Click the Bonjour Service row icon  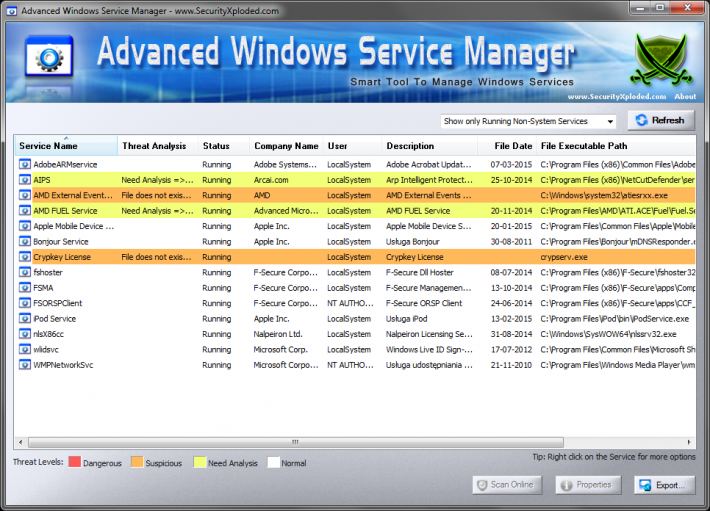click(24, 241)
